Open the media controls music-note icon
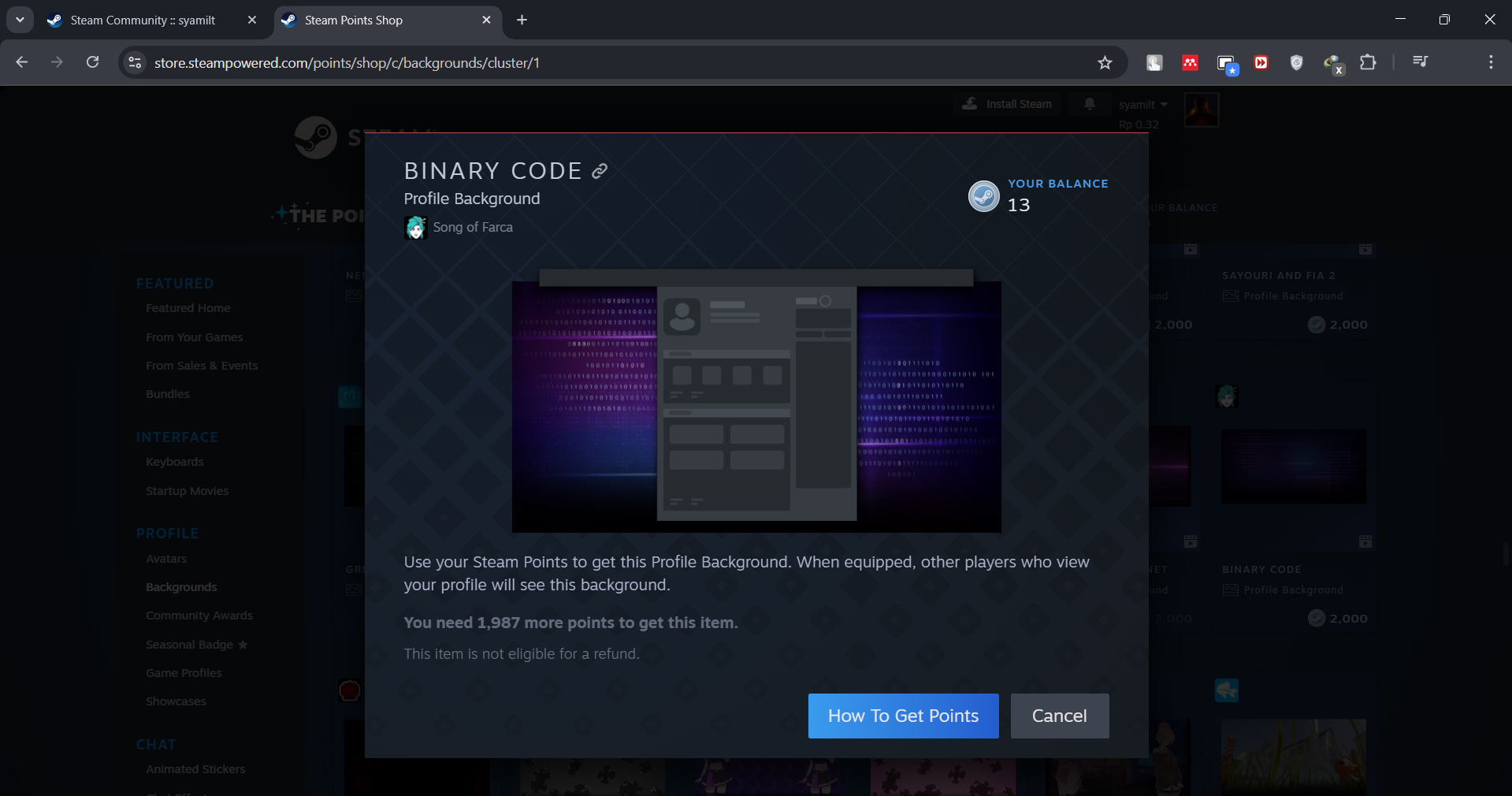Screen dimensions: 1512x796 (x=1420, y=62)
